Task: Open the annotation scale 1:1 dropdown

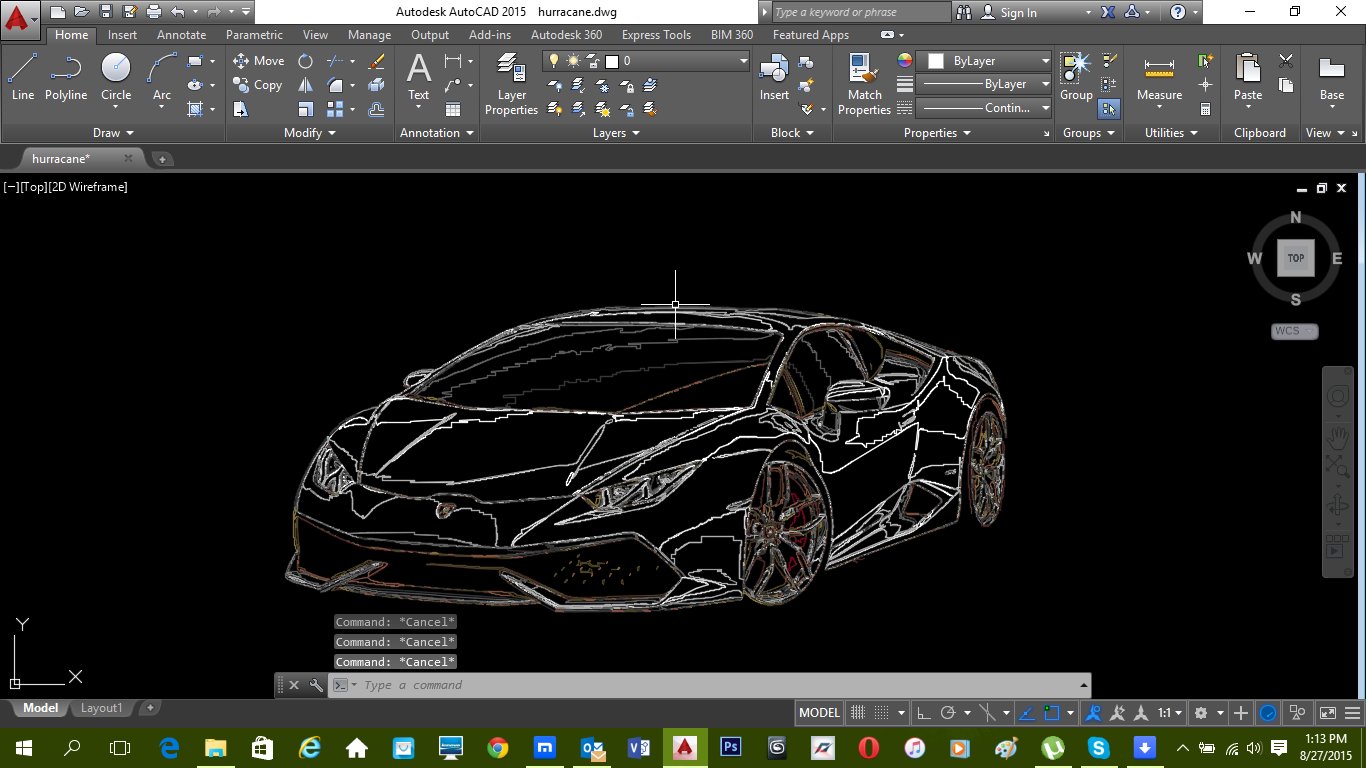Action: 1170,713
